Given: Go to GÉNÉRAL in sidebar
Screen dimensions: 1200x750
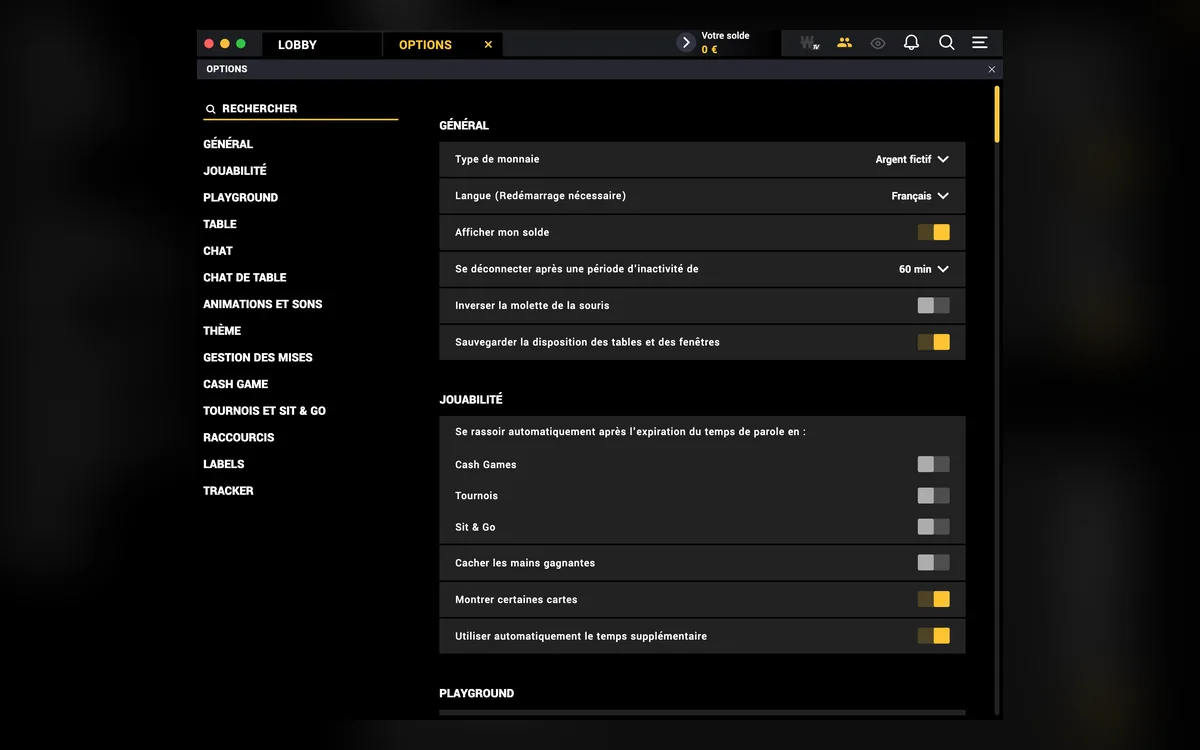Looking at the screenshot, I should [228, 144].
